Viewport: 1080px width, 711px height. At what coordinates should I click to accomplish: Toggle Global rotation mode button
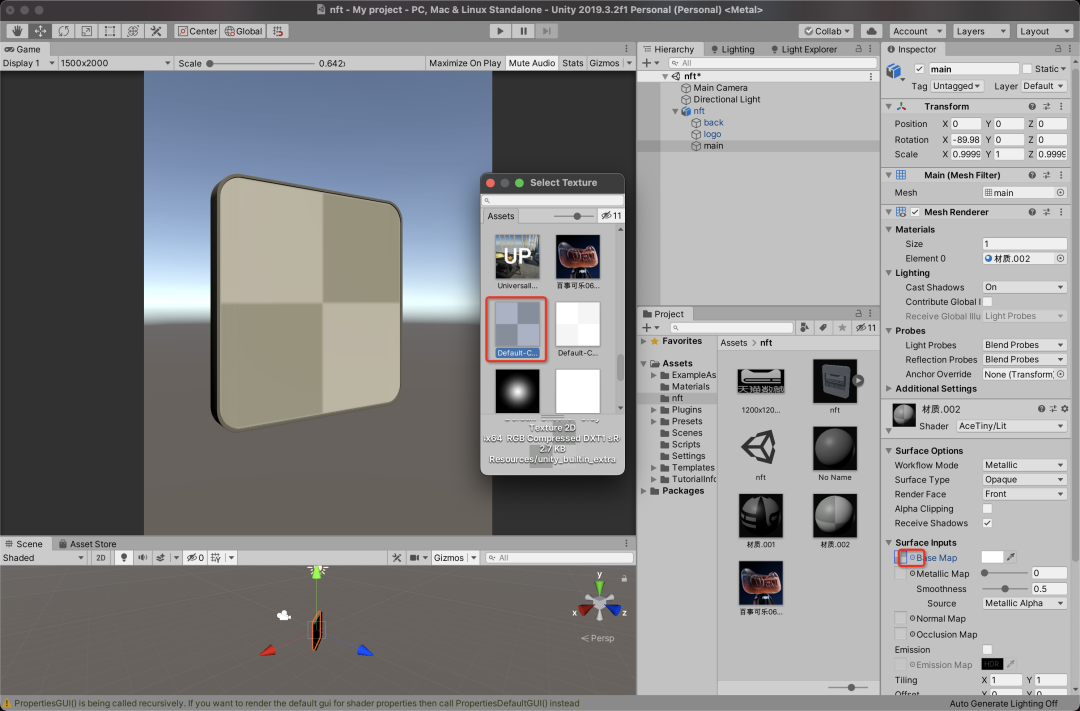coord(243,31)
